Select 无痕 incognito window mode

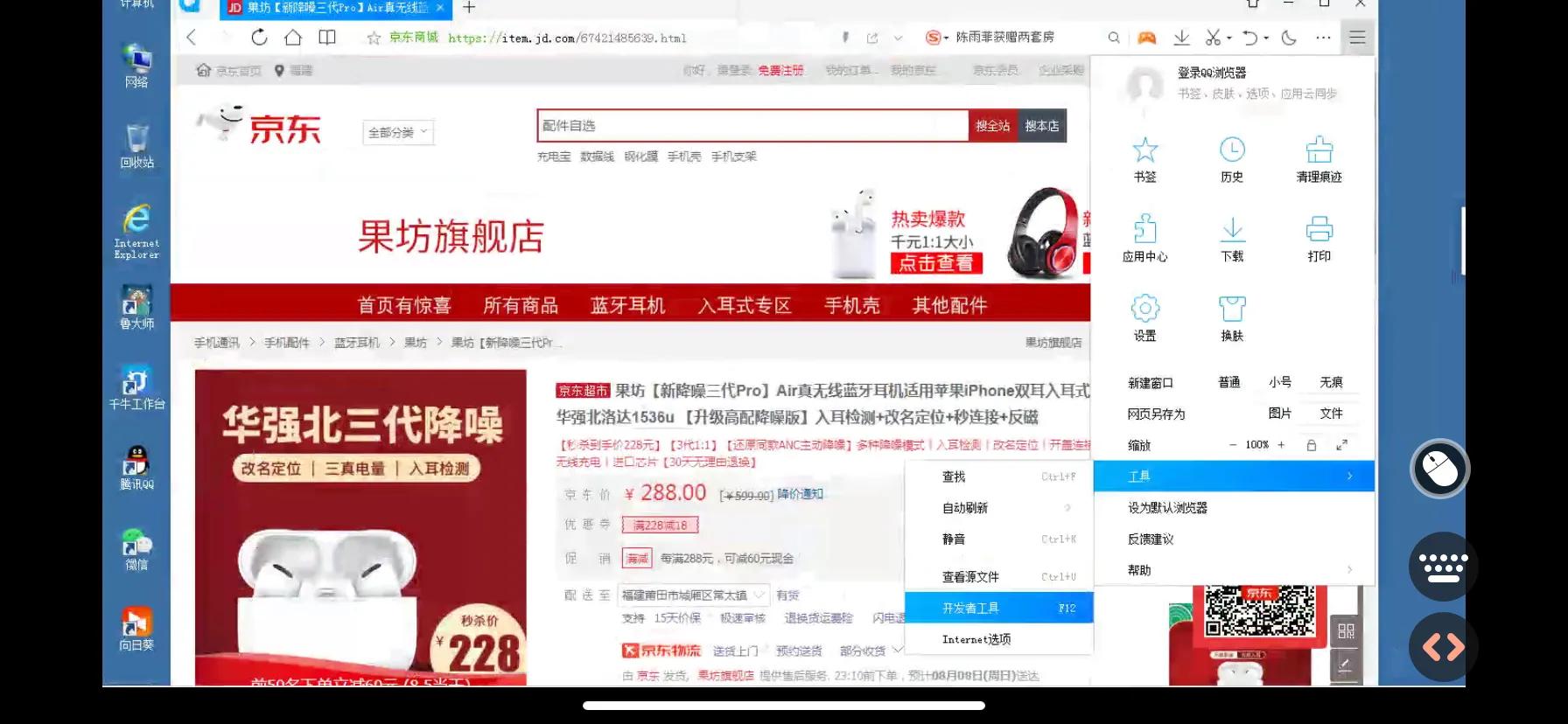coord(1331,382)
